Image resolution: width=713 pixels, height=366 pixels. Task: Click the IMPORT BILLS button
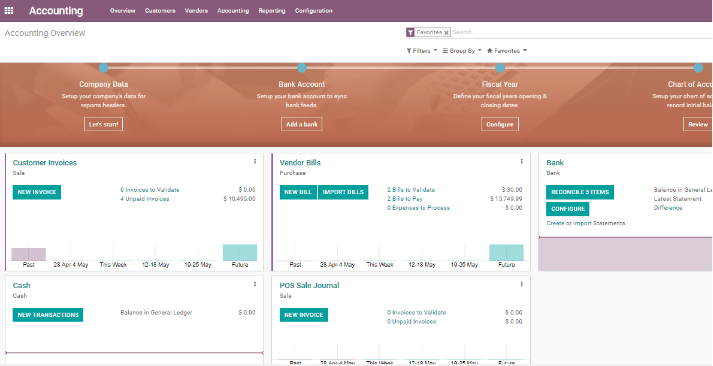pos(343,192)
